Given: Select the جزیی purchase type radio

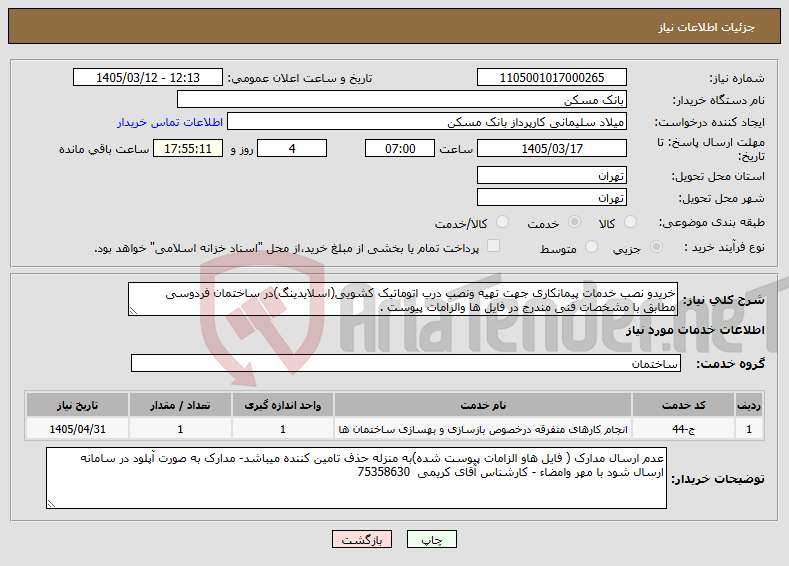Looking at the screenshot, I should tap(656, 247).
